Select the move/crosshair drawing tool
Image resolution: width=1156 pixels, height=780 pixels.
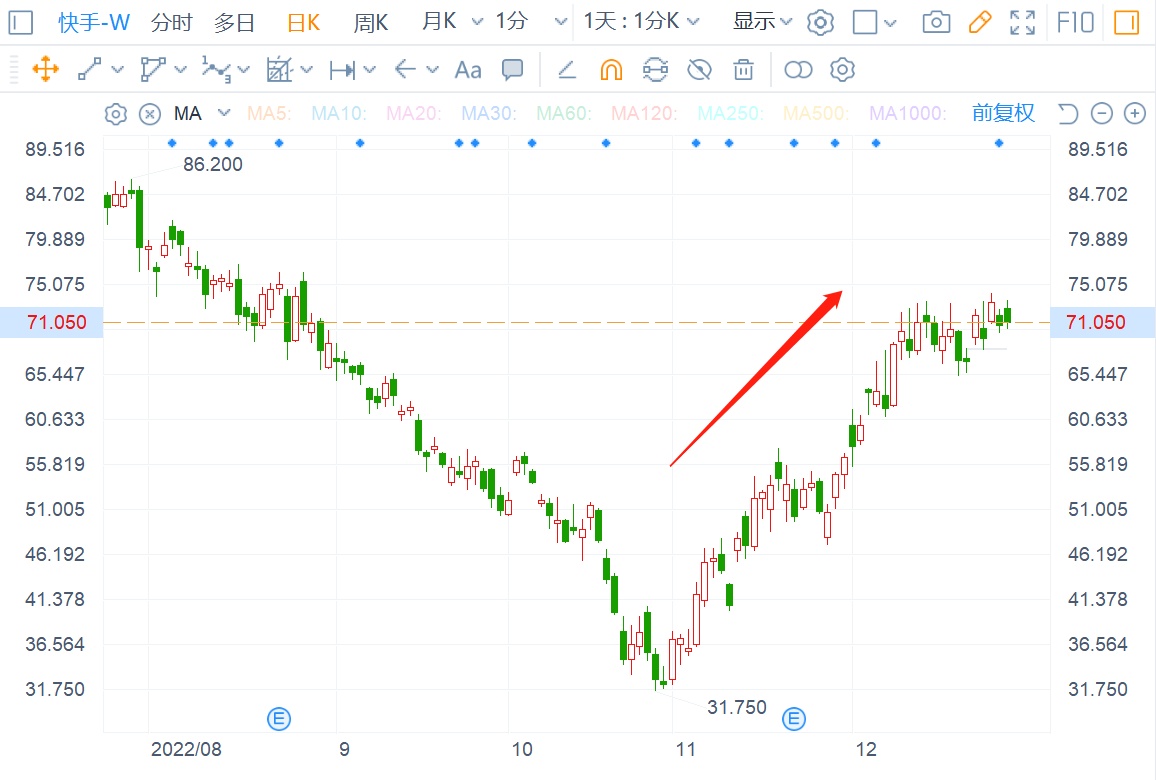click(x=46, y=69)
